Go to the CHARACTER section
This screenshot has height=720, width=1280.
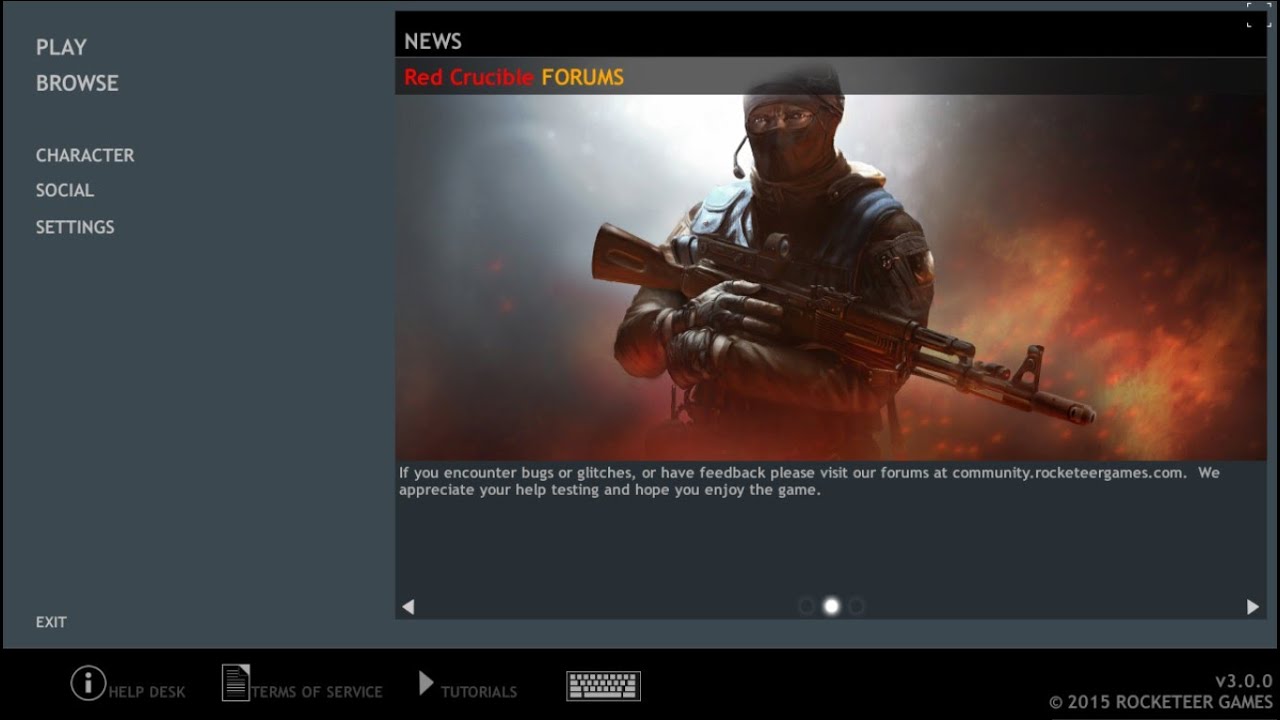click(x=85, y=155)
